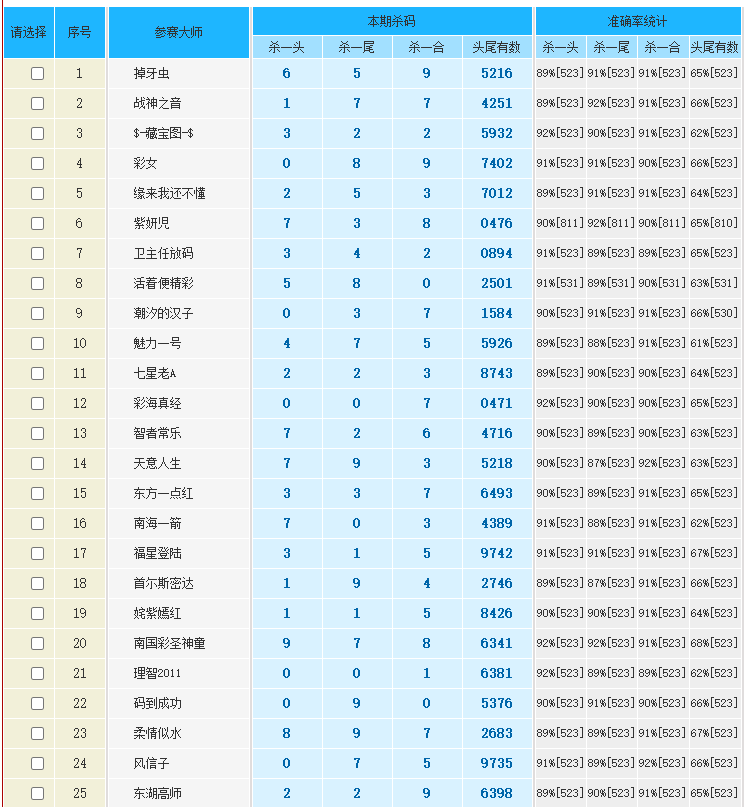Open 缘来我还不懂 master entry
The height and width of the screenshot is (807, 745).
tap(169, 193)
